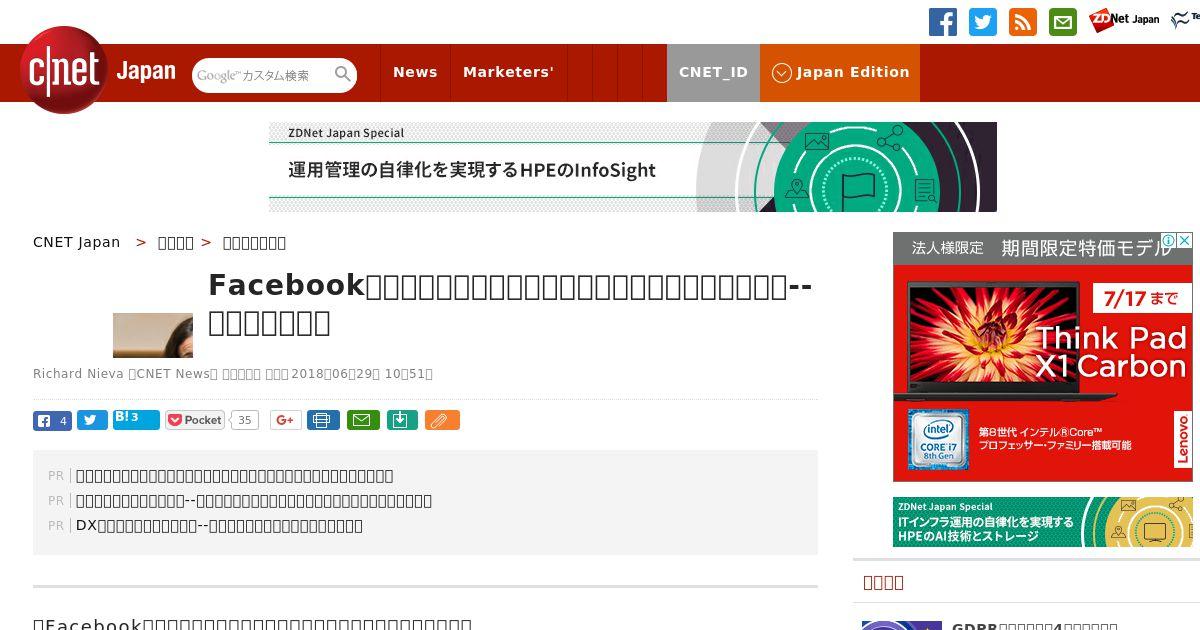Click the blue print article icon
The image size is (1200, 630).
322,420
